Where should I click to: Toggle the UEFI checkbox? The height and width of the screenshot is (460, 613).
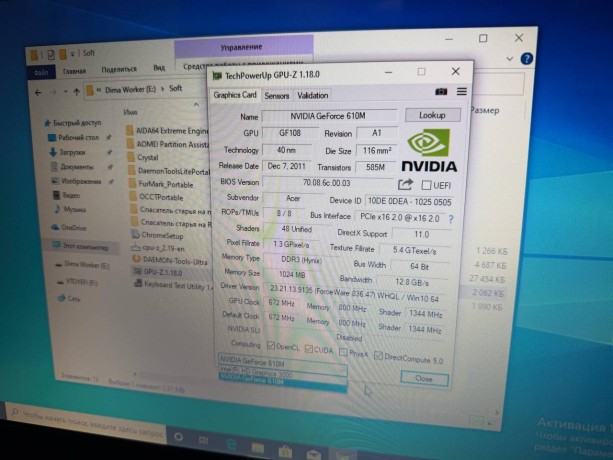[426, 185]
